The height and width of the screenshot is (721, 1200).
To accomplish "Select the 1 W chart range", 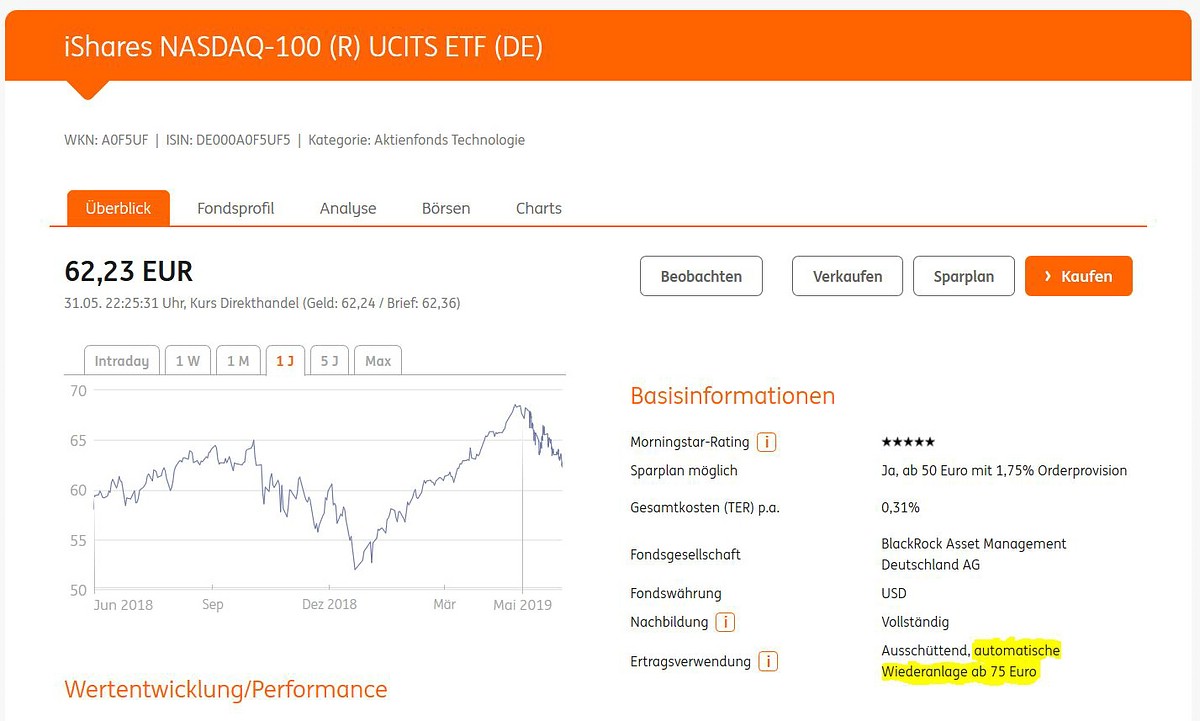I will 188,360.
